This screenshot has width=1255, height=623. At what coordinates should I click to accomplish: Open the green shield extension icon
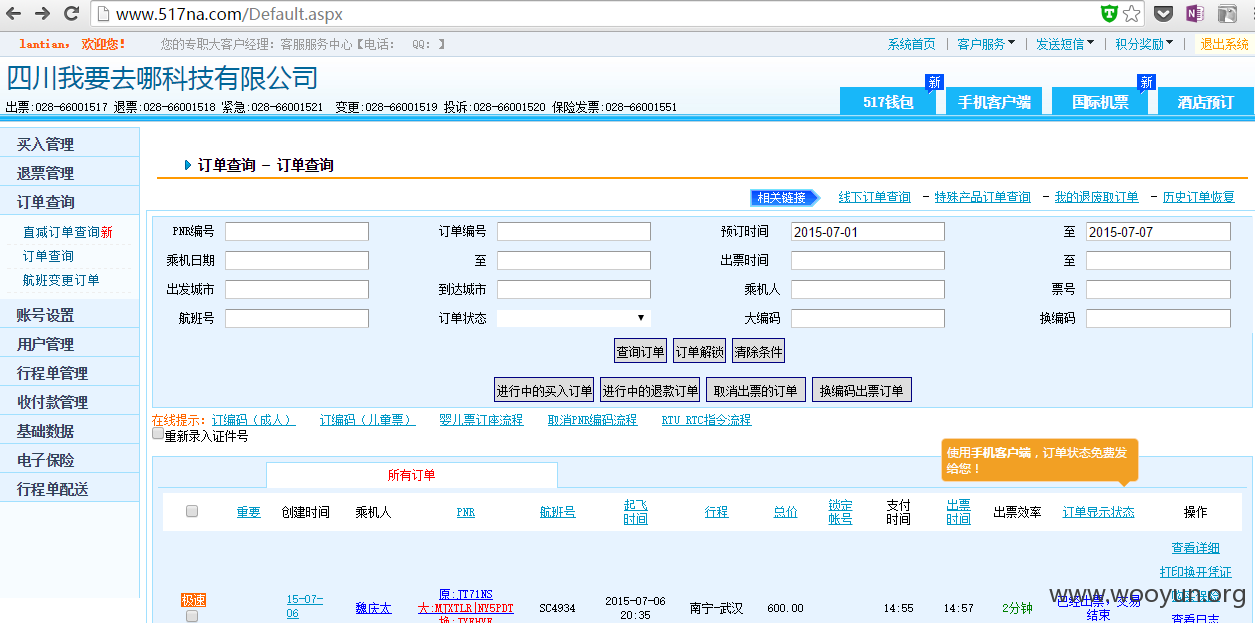(x=1109, y=14)
